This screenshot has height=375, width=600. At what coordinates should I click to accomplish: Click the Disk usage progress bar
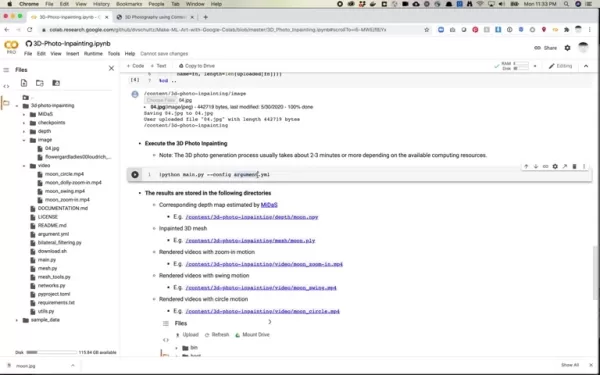tap(51, 352)
